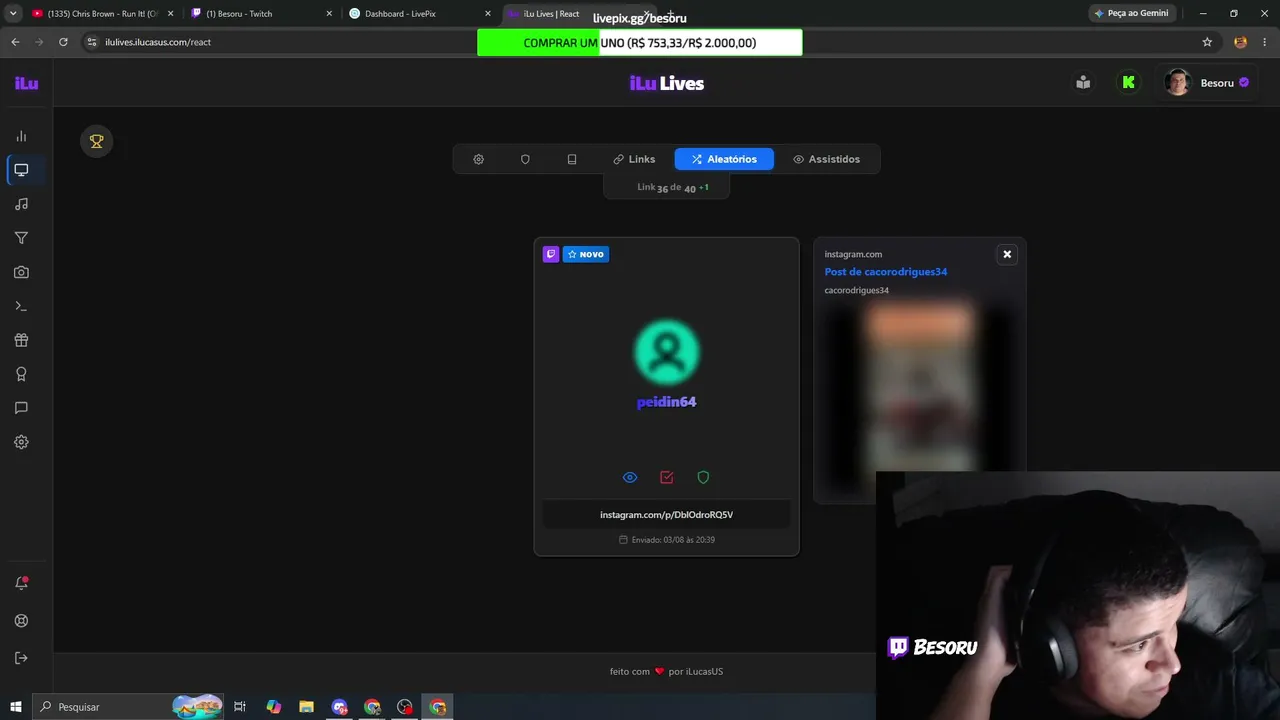Open the gear settings tab in toolbar
Image resolution: width=1280 pixels, height=720 pixels.
(x=478, y=159)
